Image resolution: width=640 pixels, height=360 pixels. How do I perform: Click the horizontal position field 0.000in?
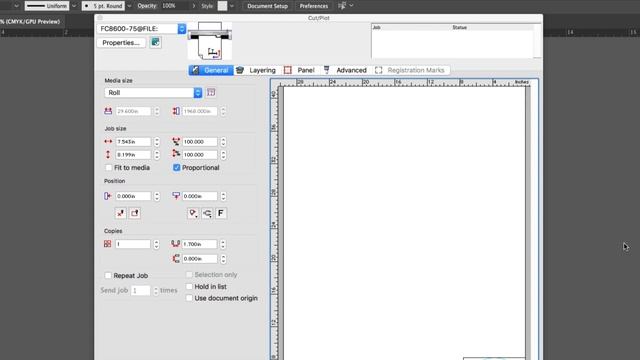pos(133,196)
